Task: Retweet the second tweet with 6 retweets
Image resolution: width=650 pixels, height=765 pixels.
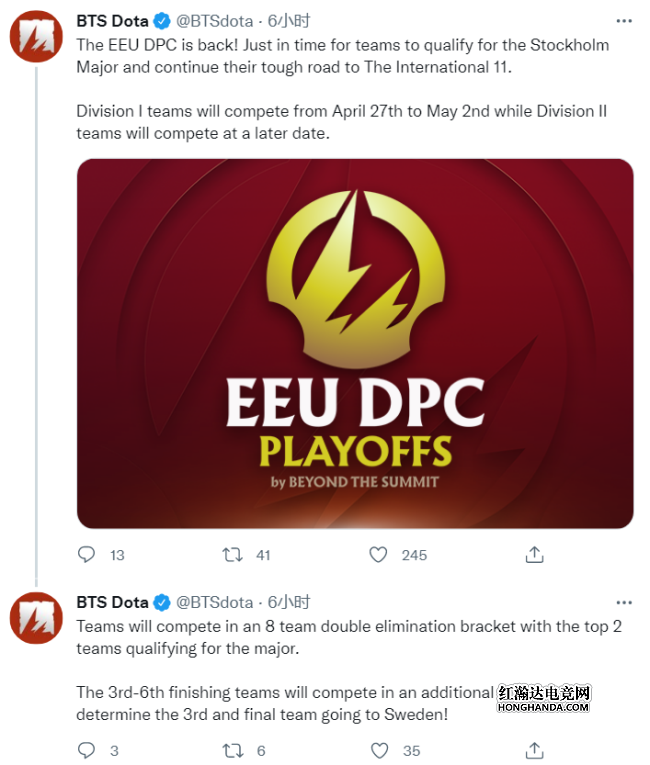Action: coord(233,750)
